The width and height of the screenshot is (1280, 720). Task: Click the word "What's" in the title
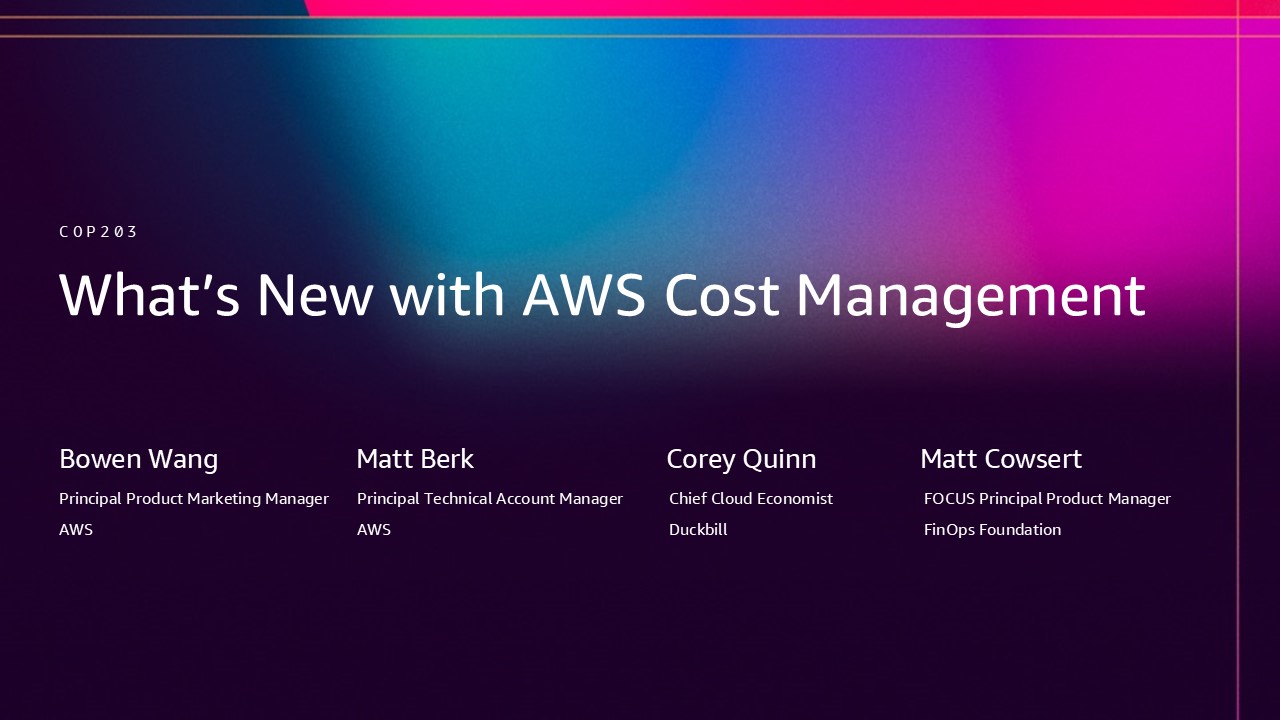click(149, 296)
